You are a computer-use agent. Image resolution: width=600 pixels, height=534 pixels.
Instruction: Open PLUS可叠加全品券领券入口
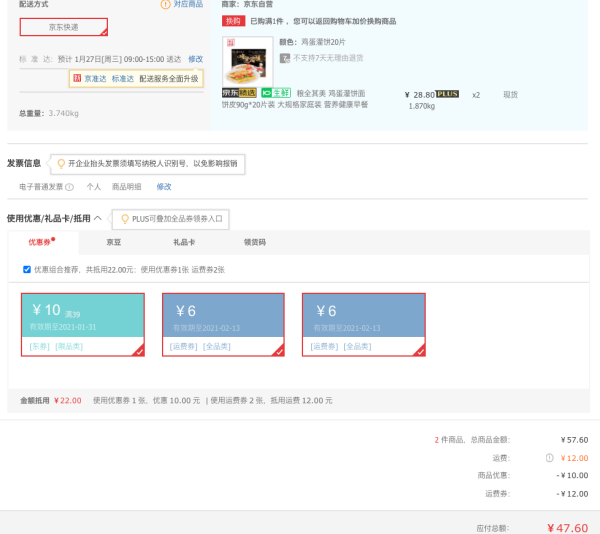pos(177,219)
